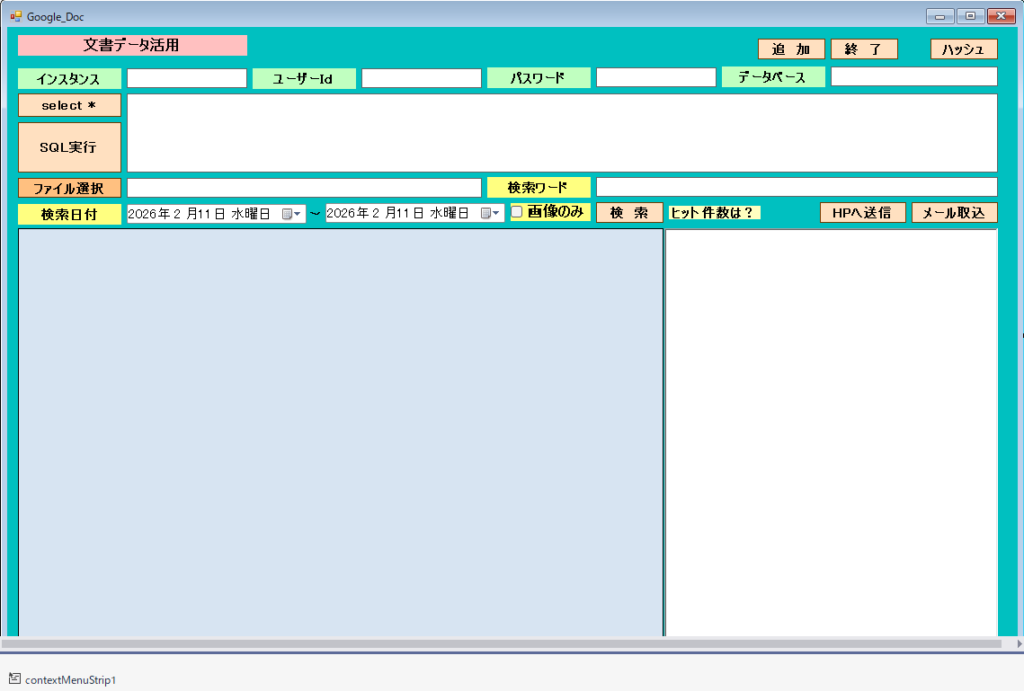Image resolution: width=1024 pixels, height=691 pixels.
Task: Click the Google_Doc window title icon
Action: point(16,16)
